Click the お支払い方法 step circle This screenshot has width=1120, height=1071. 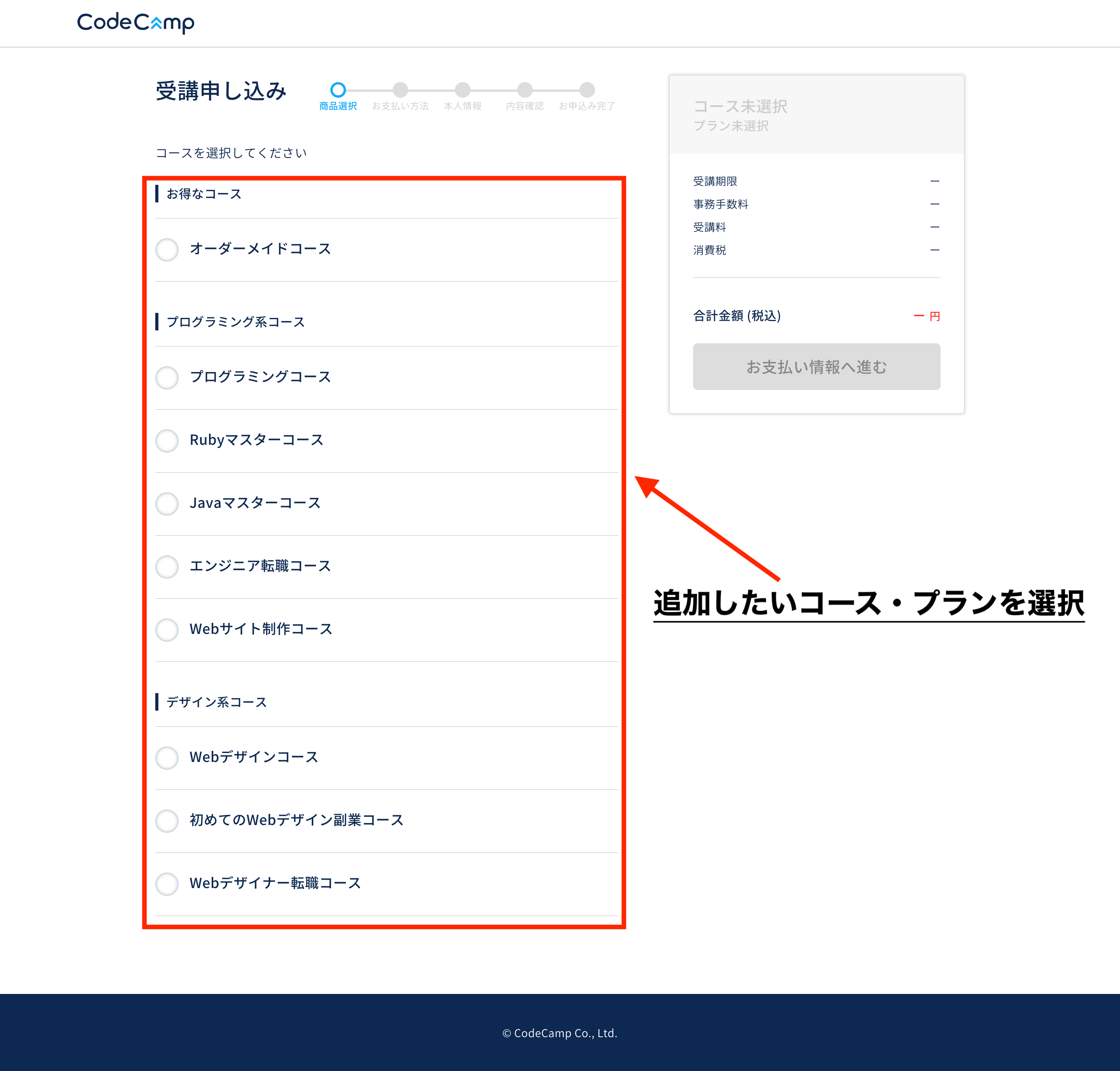point(400,90)
